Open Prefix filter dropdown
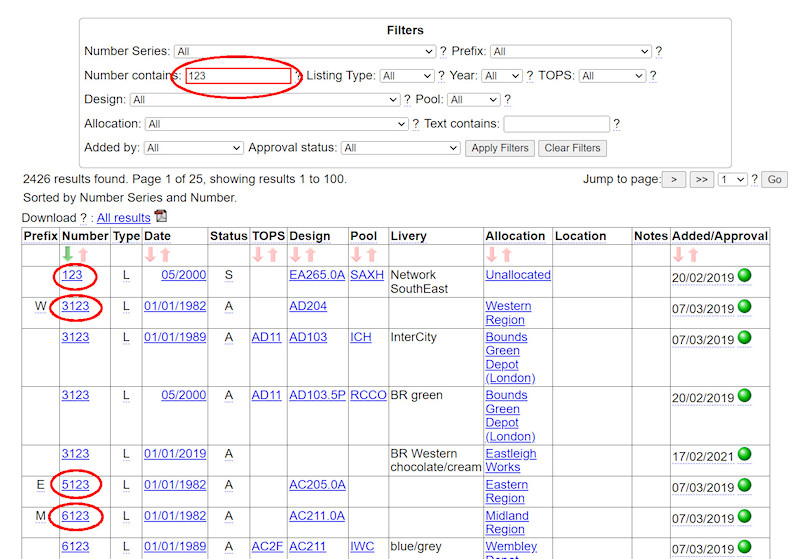Screen dimensions: 800x559 click(571, 52)
